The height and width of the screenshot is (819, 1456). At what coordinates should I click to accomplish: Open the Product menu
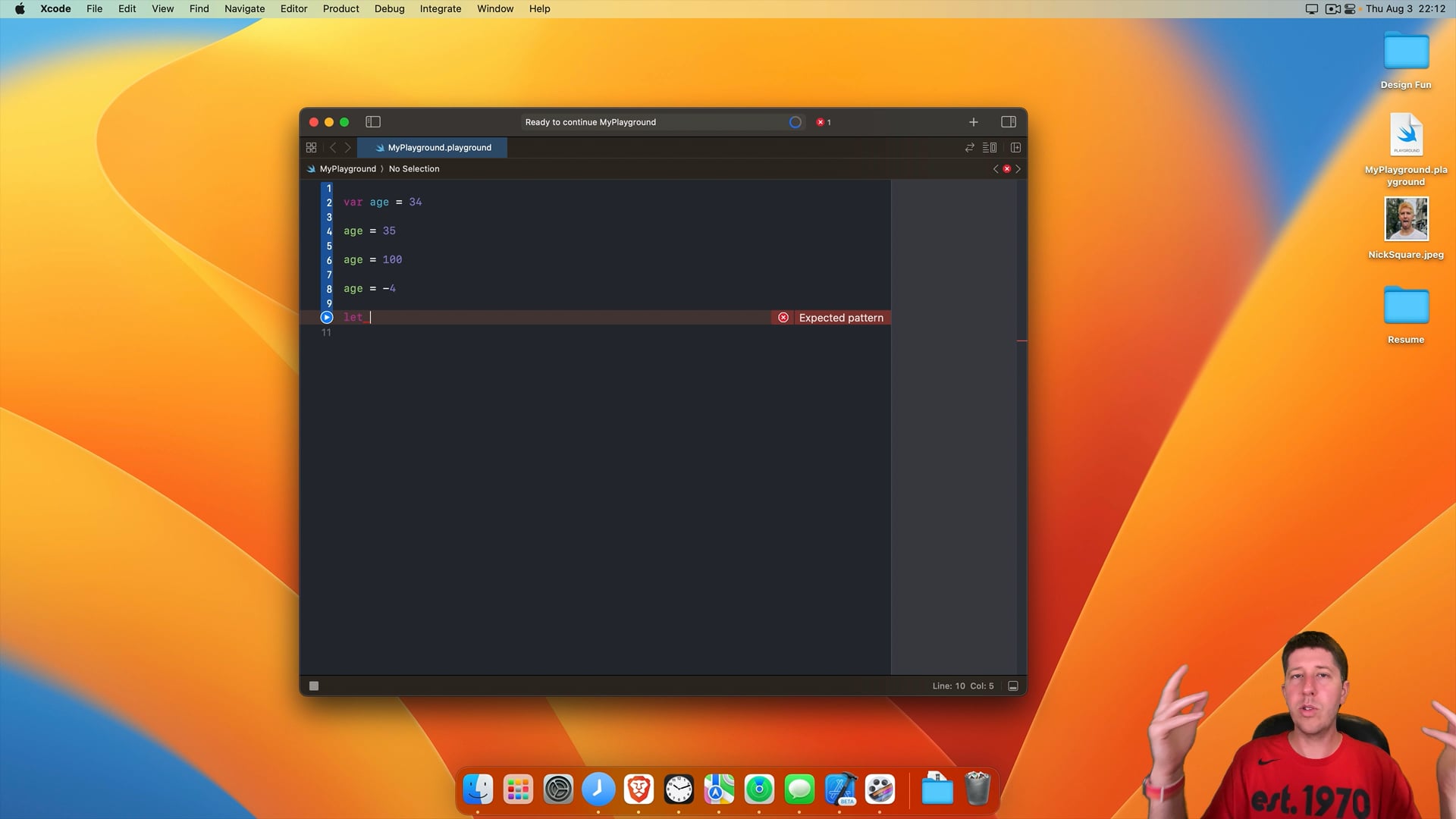point(340,9)
